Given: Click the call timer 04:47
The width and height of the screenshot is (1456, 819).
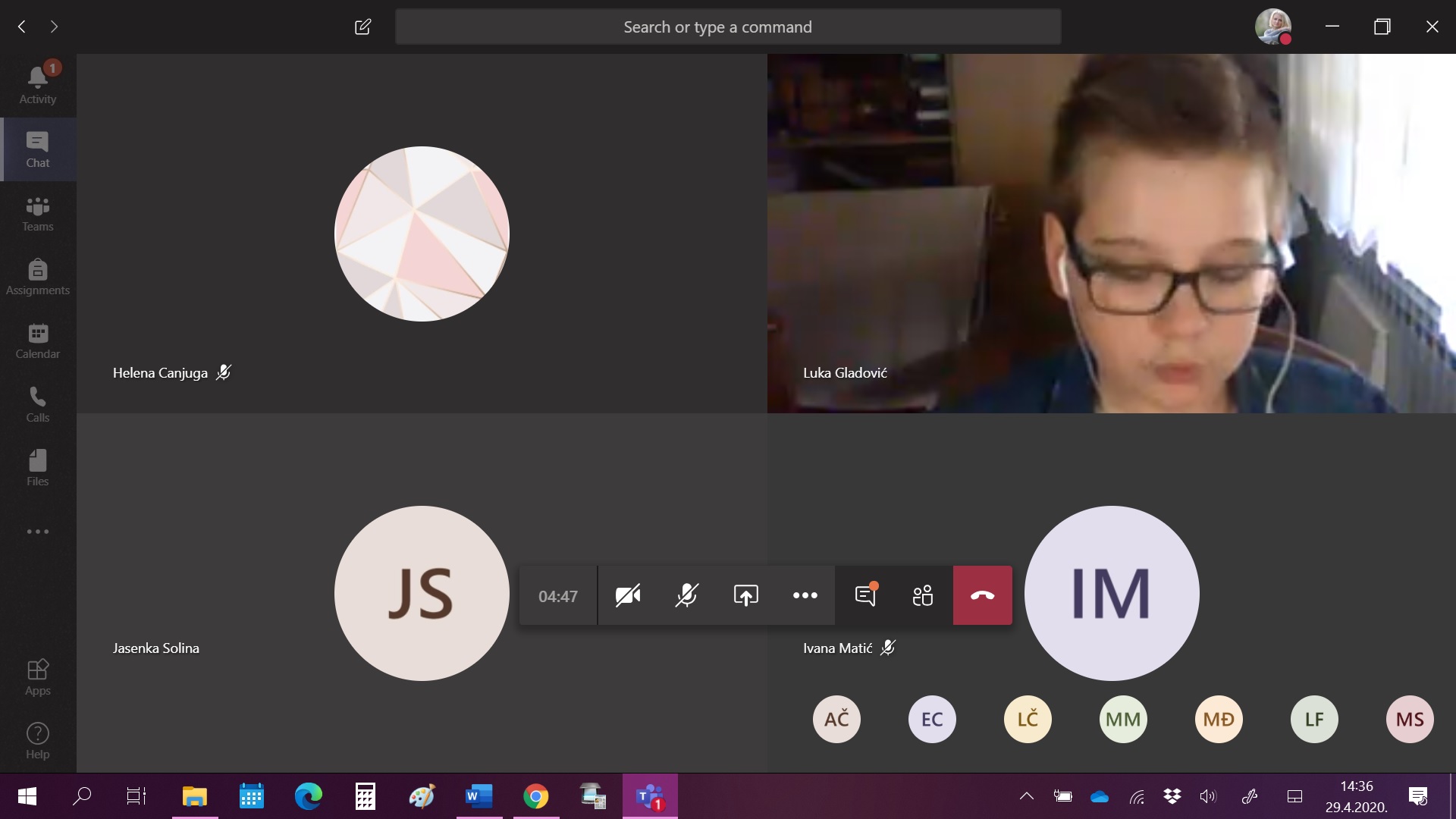Looking at the screenshot, I should point(558,596).
